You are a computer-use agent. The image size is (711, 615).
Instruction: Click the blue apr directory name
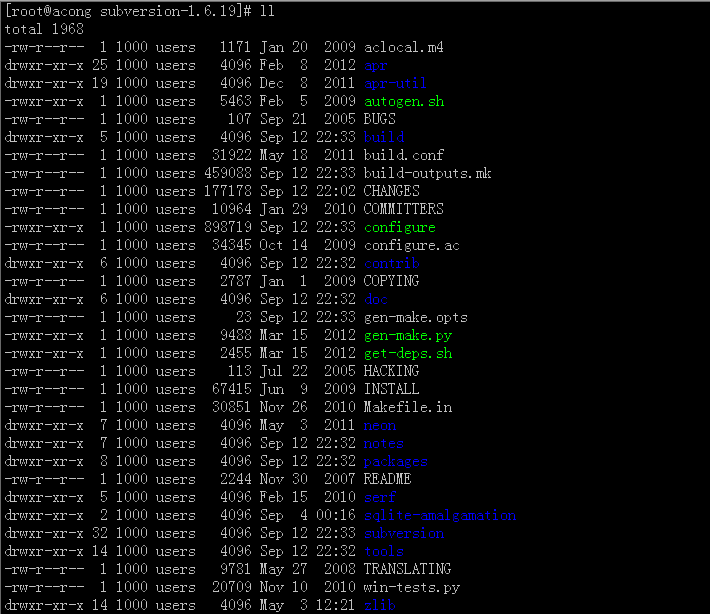(x=375, y=65)
